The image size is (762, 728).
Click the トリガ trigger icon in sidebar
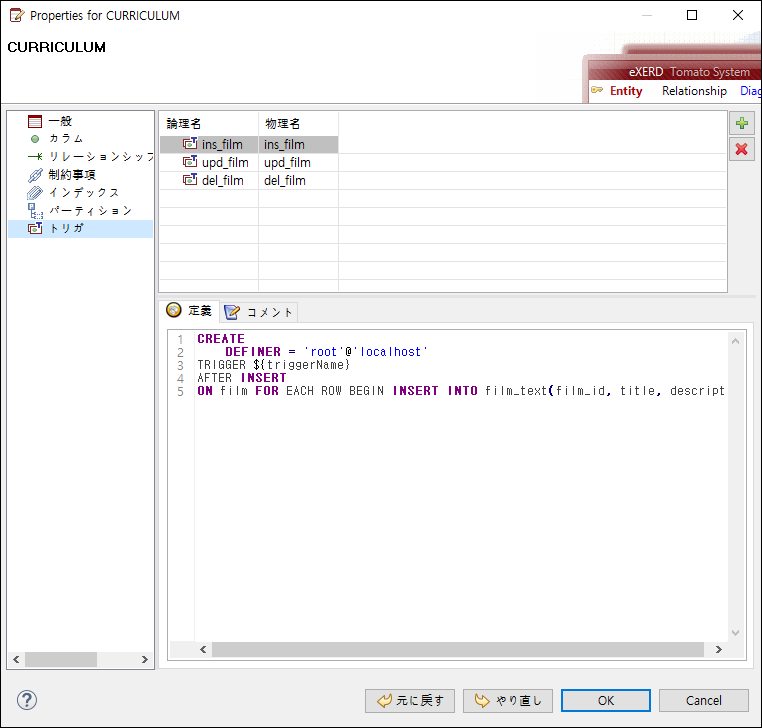(35, 228)
